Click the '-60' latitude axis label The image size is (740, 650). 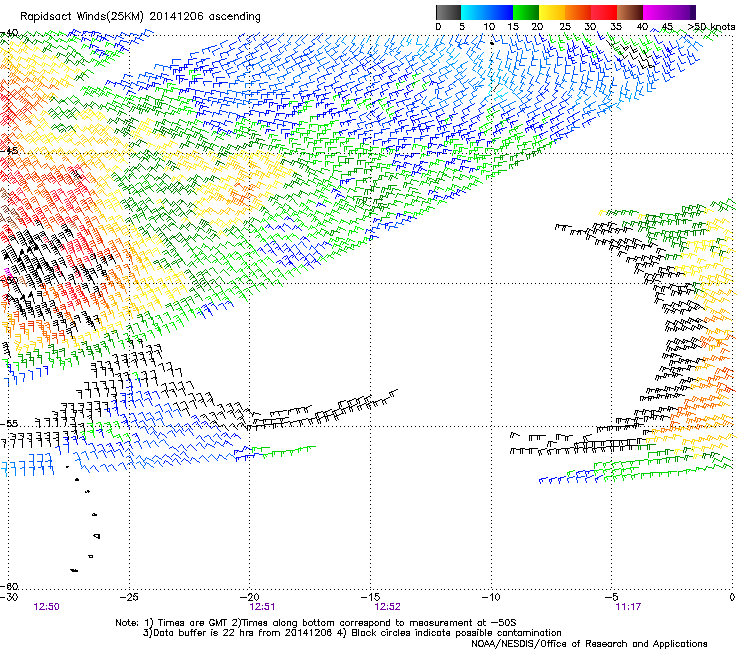(9, 586)
